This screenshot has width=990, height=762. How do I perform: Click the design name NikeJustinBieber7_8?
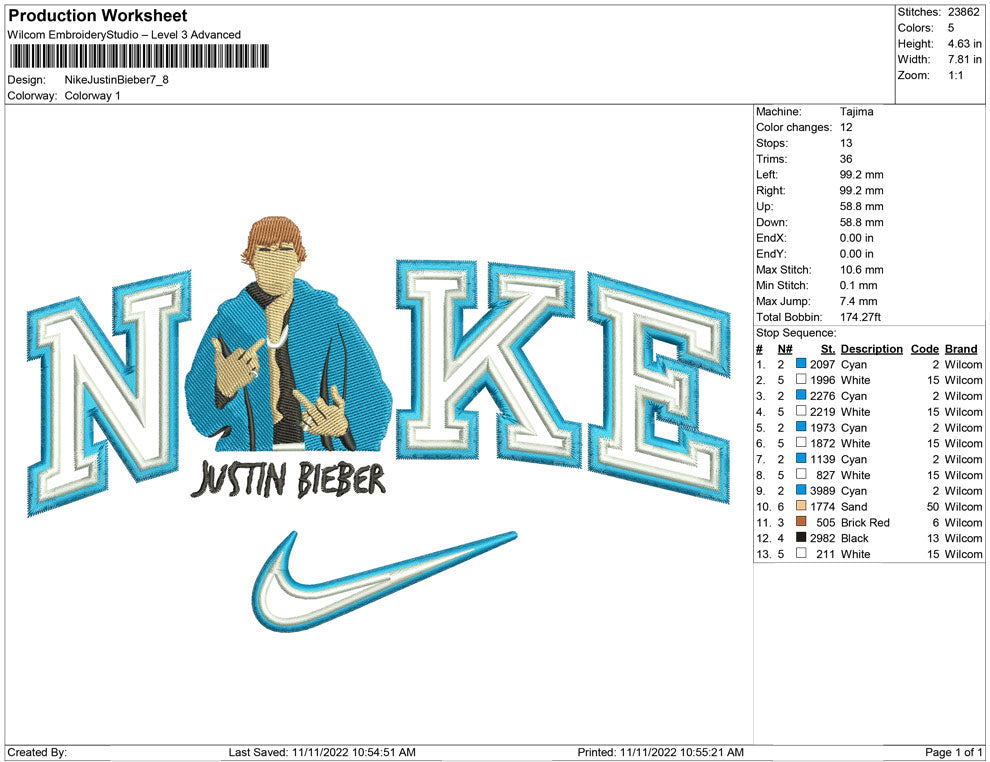[x=117, y=80]
